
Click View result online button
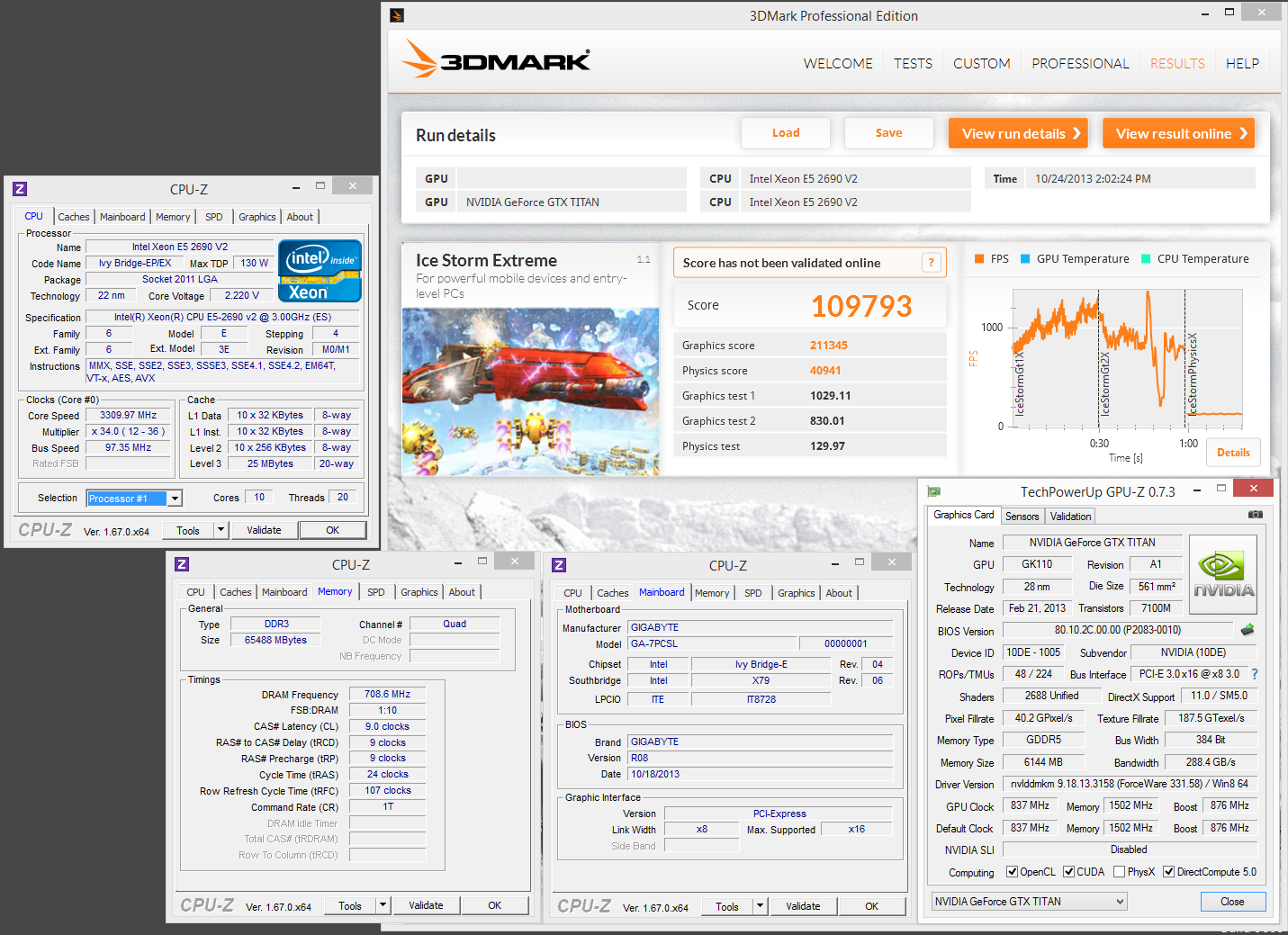coord(1178,133)
